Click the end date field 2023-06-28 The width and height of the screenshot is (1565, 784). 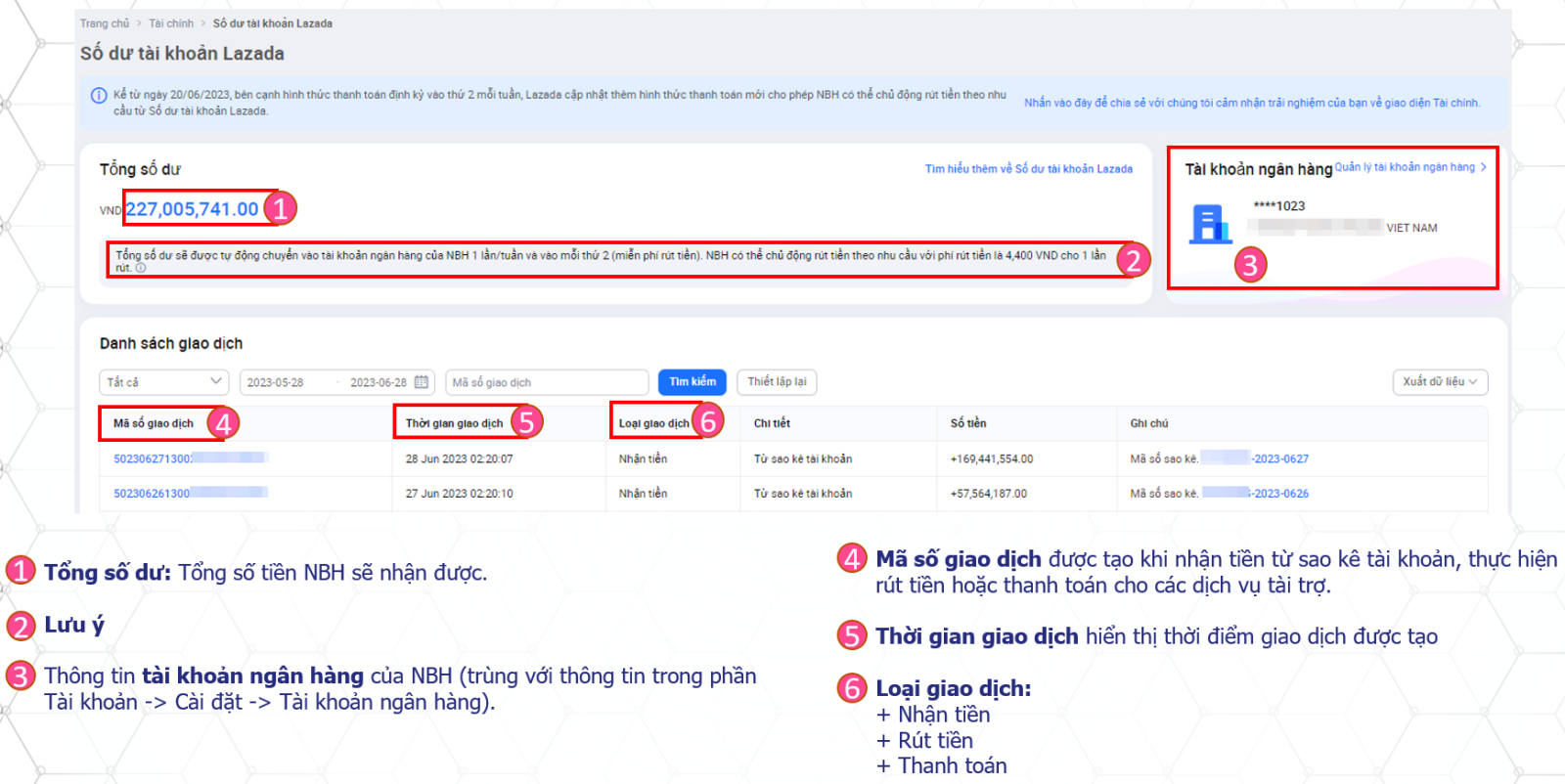(x=379, y=382)
